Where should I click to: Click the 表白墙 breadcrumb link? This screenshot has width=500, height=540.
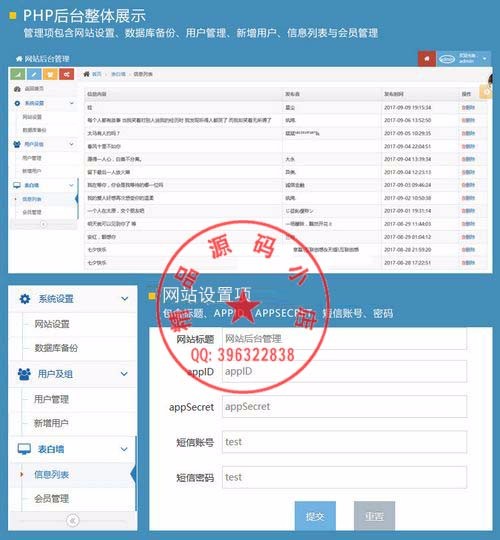(118, 74)
